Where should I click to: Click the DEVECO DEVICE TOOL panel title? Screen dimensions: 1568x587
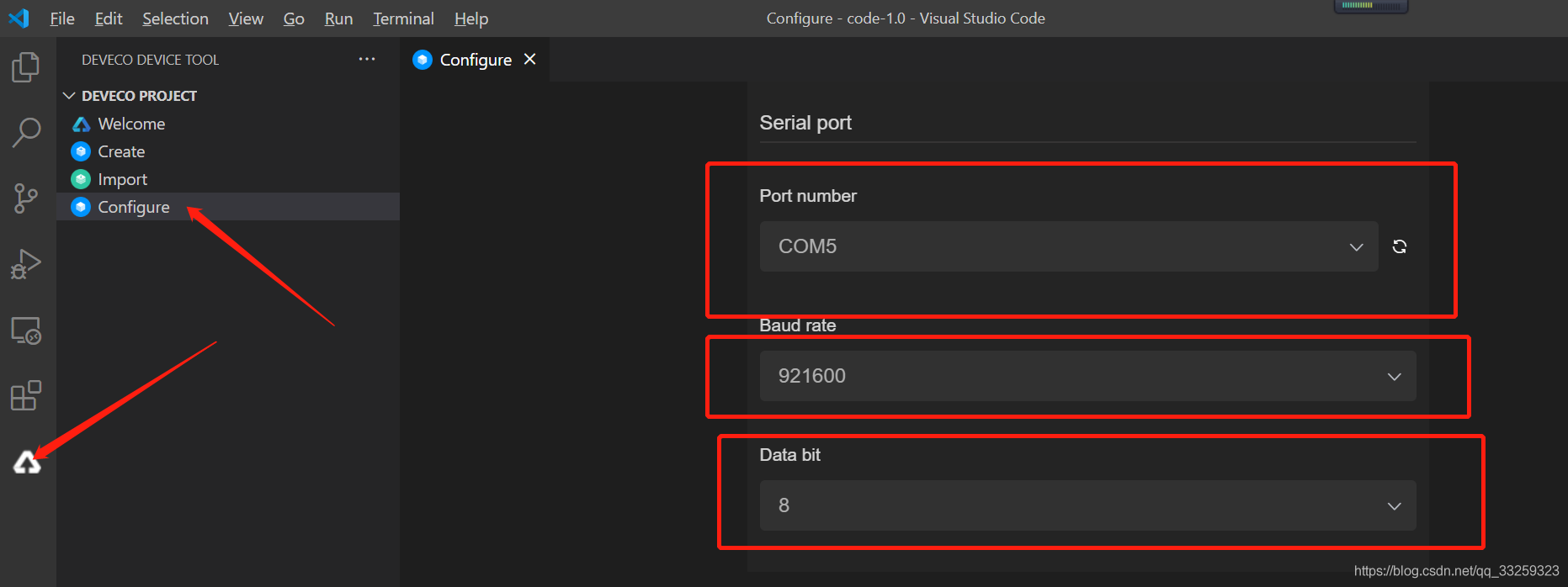pyautogui.click(x=150, y=60)
